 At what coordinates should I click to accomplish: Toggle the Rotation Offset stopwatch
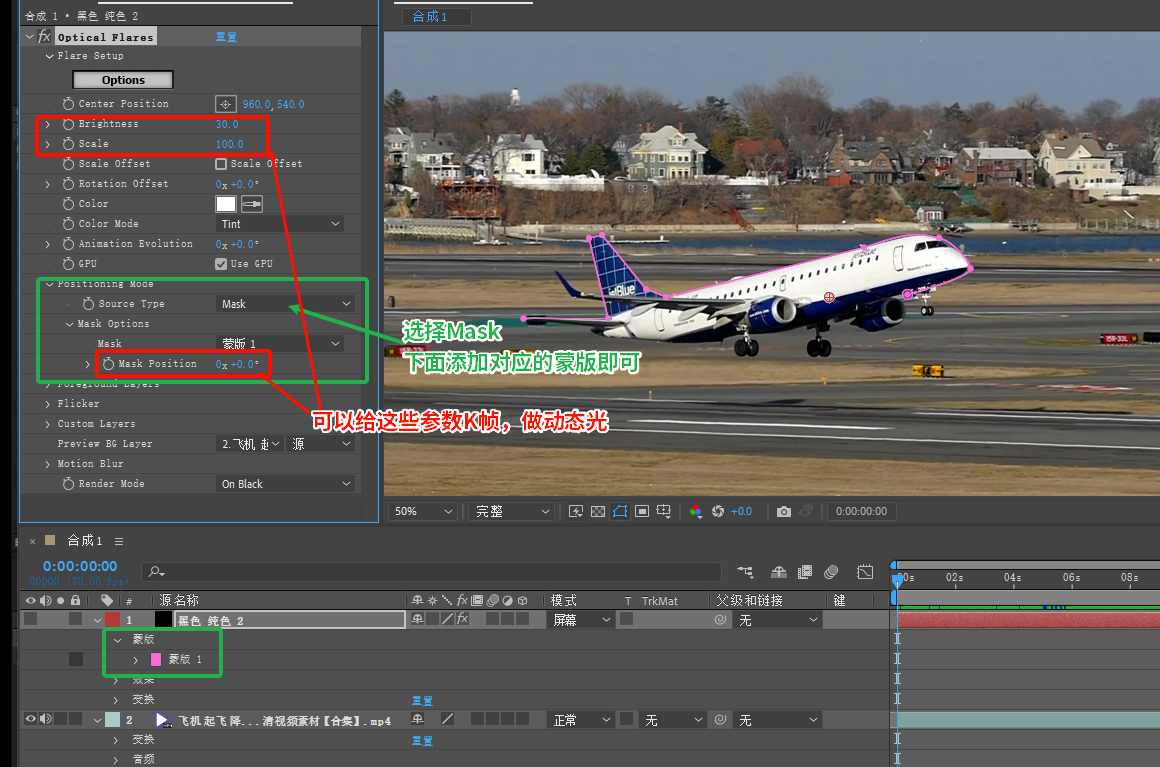coord(68,183)
